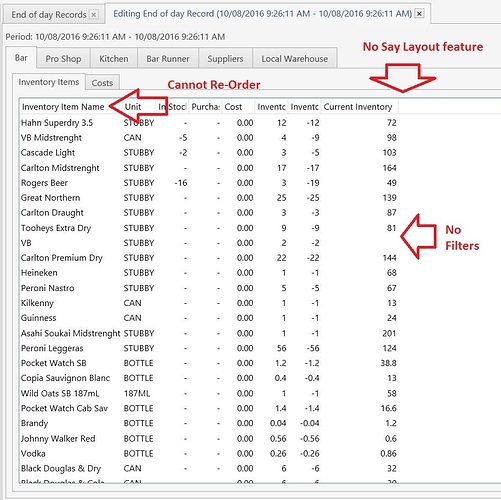Click the In Stock value -16

181,183
